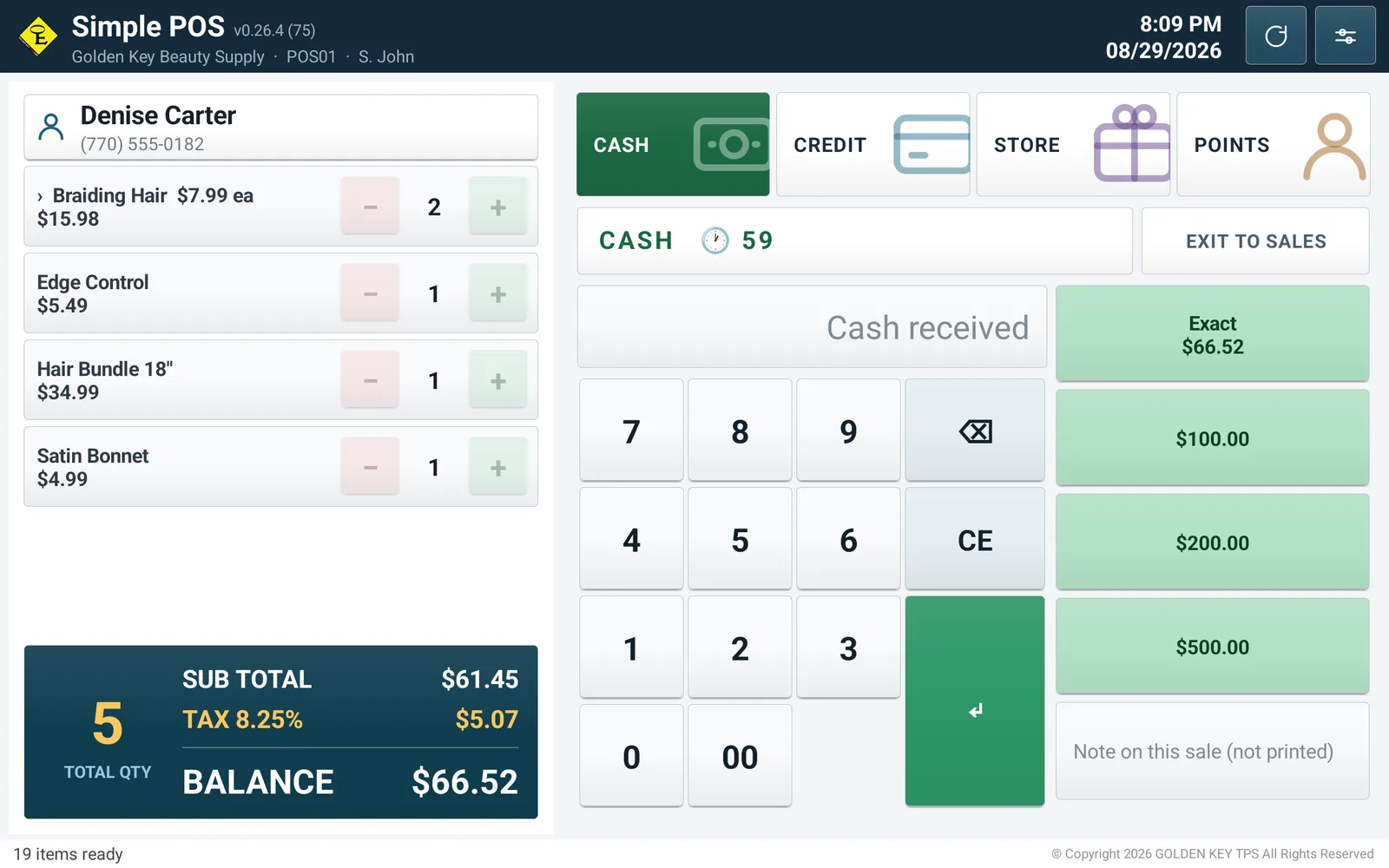The width and height of the screenshot is (1389, 868).
Task: Click the POS01 terminal label
Action: 311,56
